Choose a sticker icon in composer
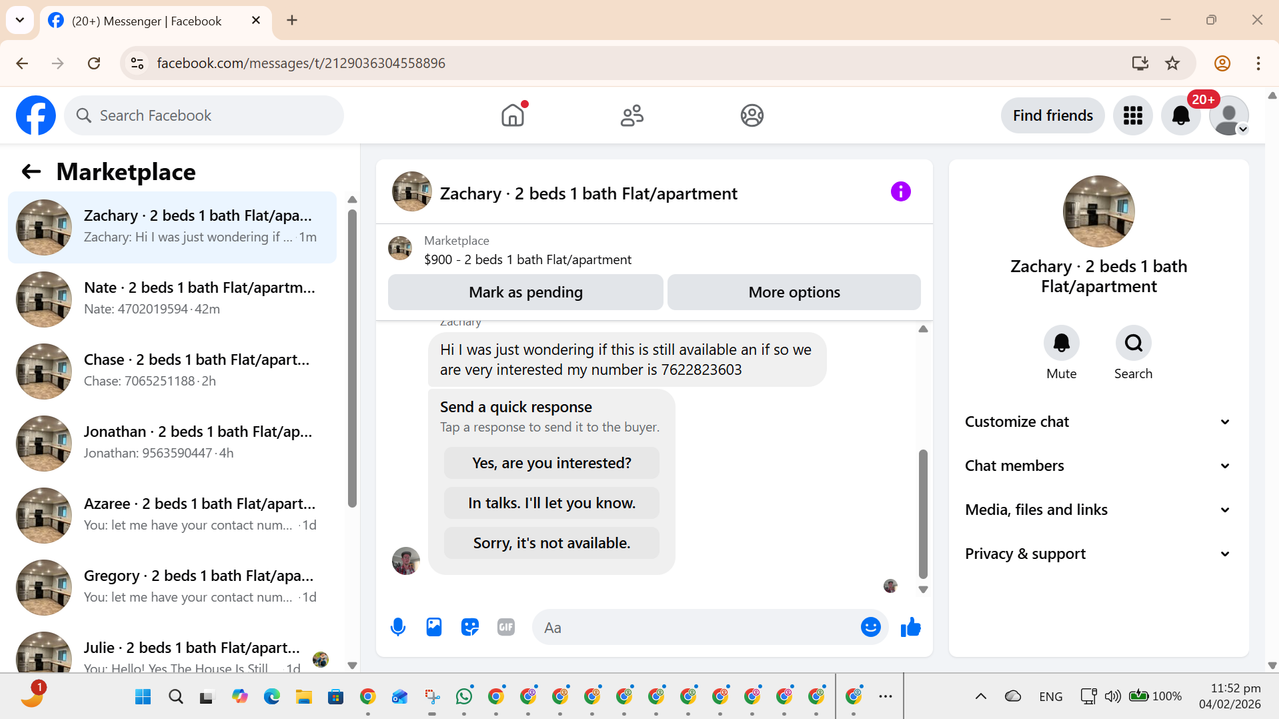 click(x=470, y=627)
